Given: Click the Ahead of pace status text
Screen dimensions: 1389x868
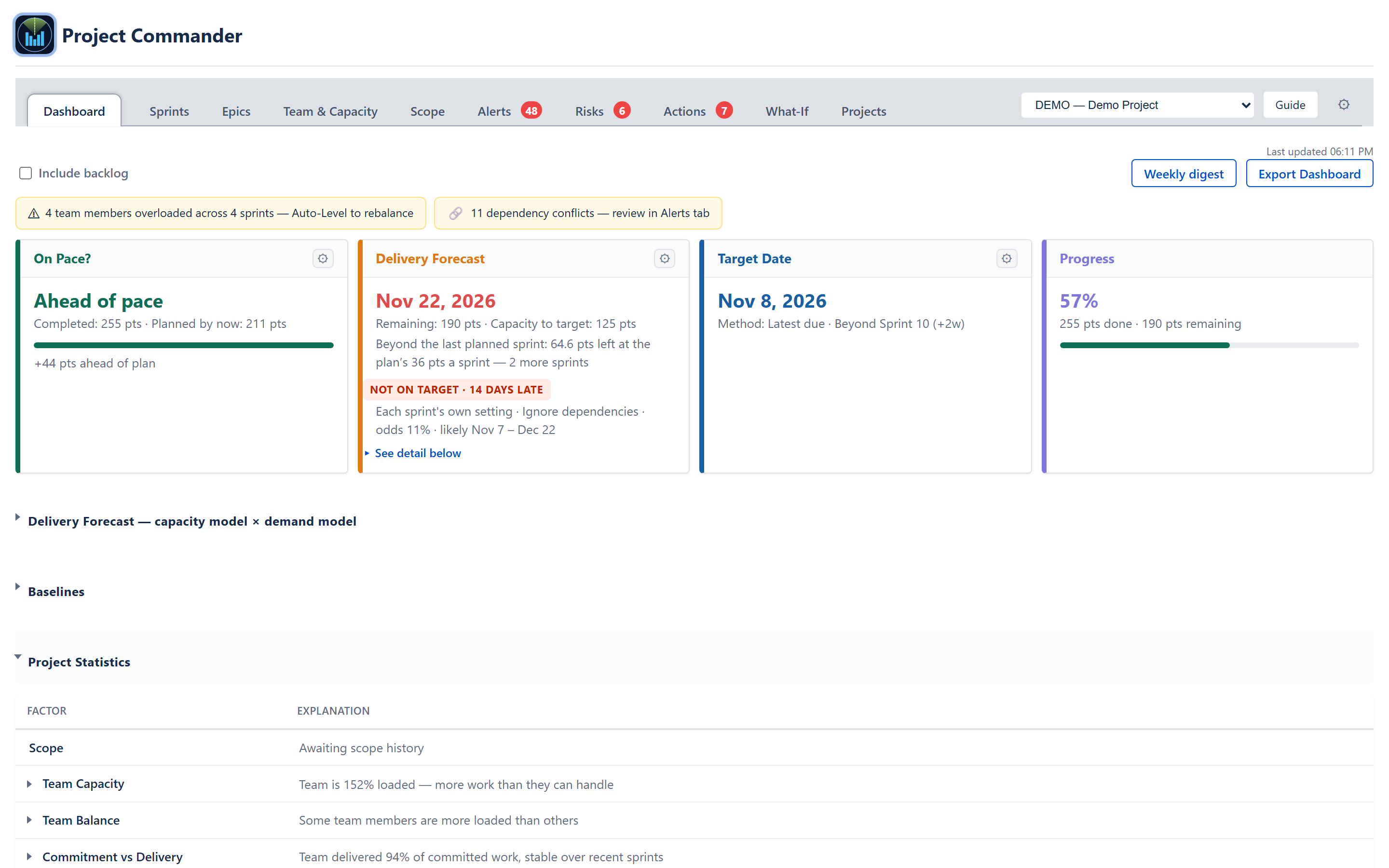Looking at the screenshot, I should click(x=98, y=301).
